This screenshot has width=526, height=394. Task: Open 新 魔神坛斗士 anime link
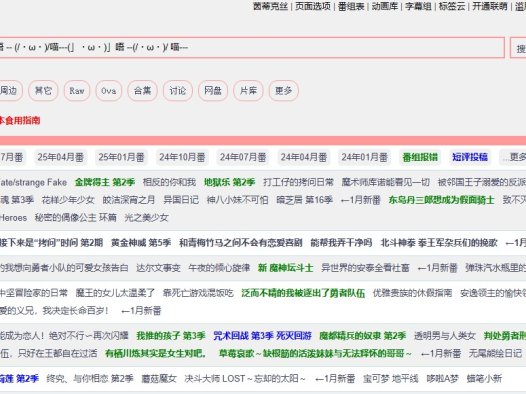click(x=285, y=268)
